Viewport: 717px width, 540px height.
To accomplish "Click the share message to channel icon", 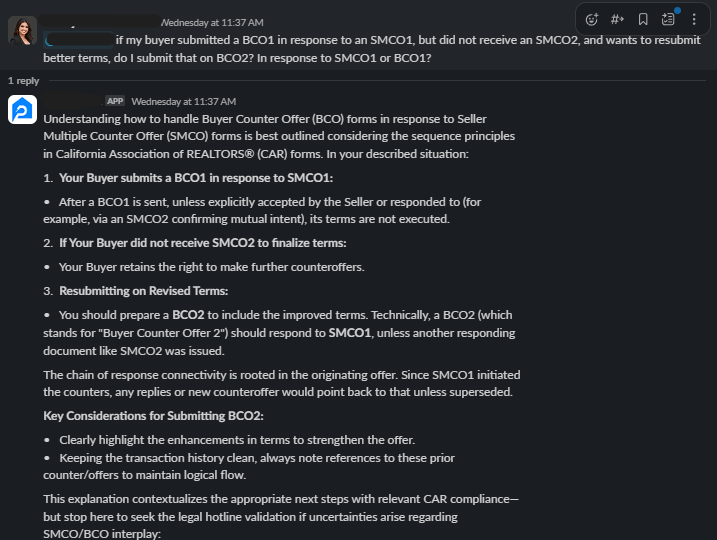I will point(617,19).
